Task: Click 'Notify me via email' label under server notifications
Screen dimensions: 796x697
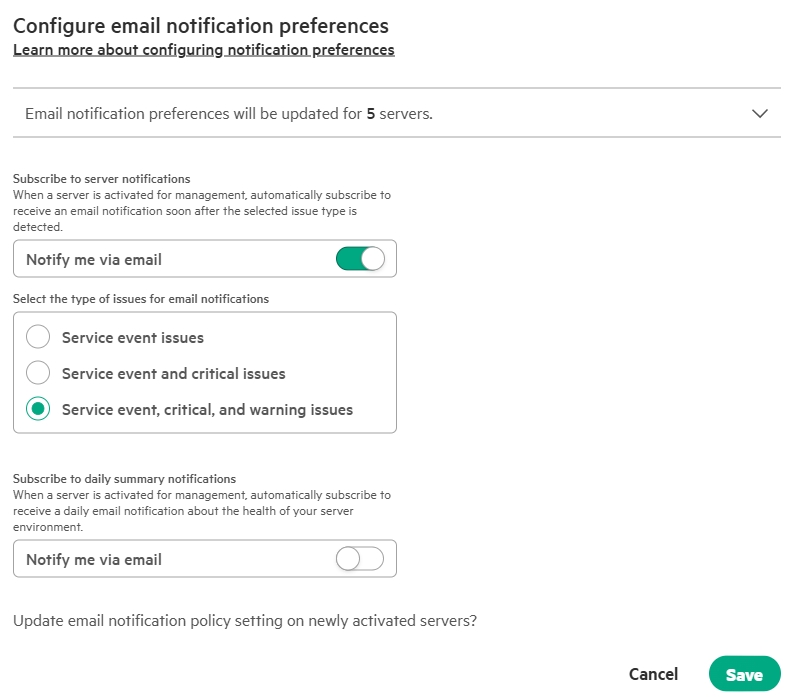Action: pyautogui.click(x=94, y=260)
